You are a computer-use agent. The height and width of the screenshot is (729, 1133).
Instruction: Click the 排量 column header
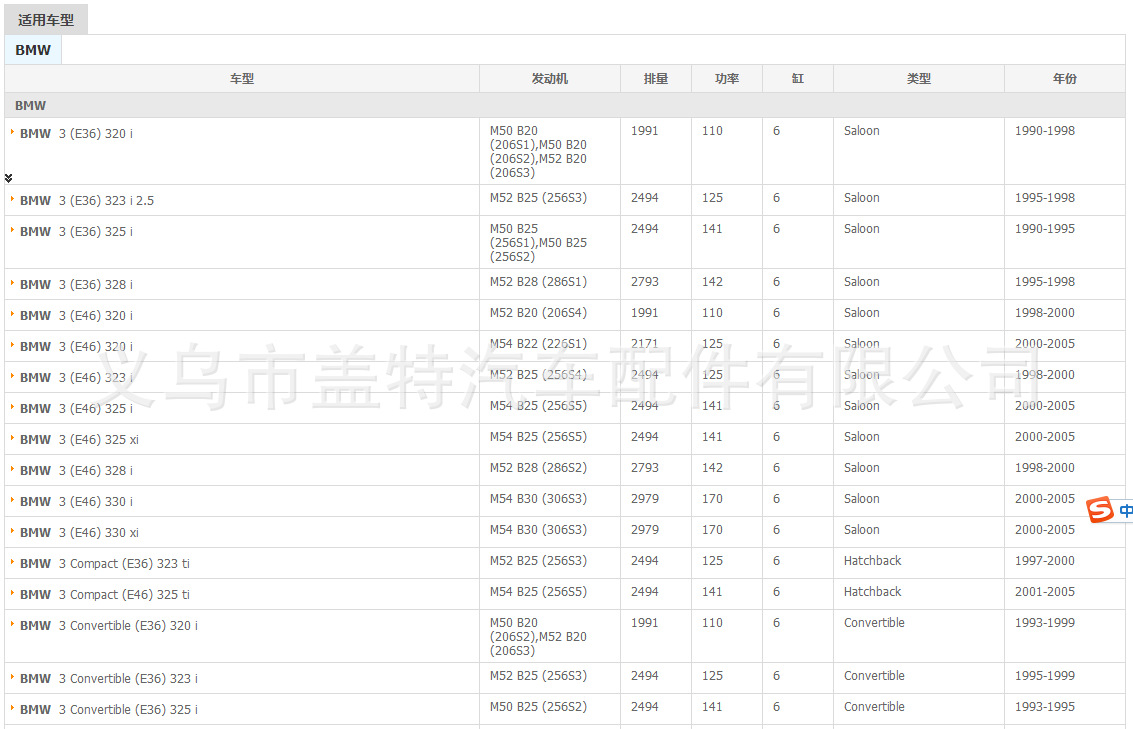(656, 79)
